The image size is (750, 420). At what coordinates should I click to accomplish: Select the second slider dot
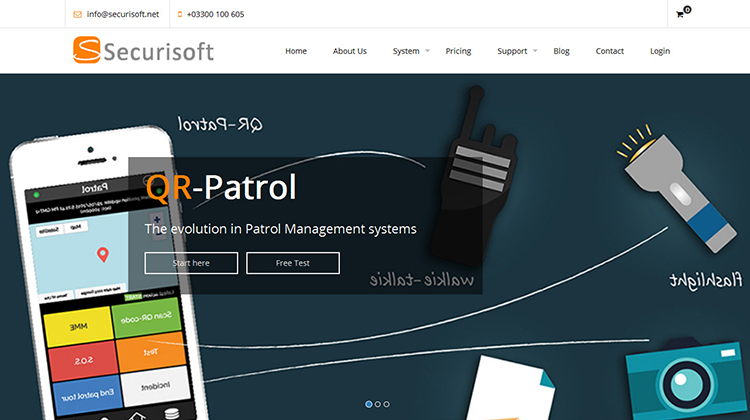coord(378,404)
